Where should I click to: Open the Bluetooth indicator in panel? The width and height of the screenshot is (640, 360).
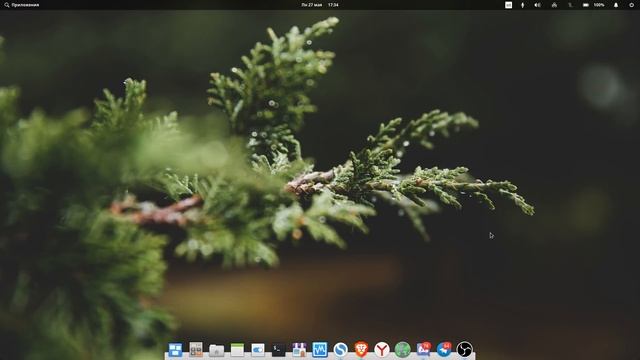[x=571, y=5]
